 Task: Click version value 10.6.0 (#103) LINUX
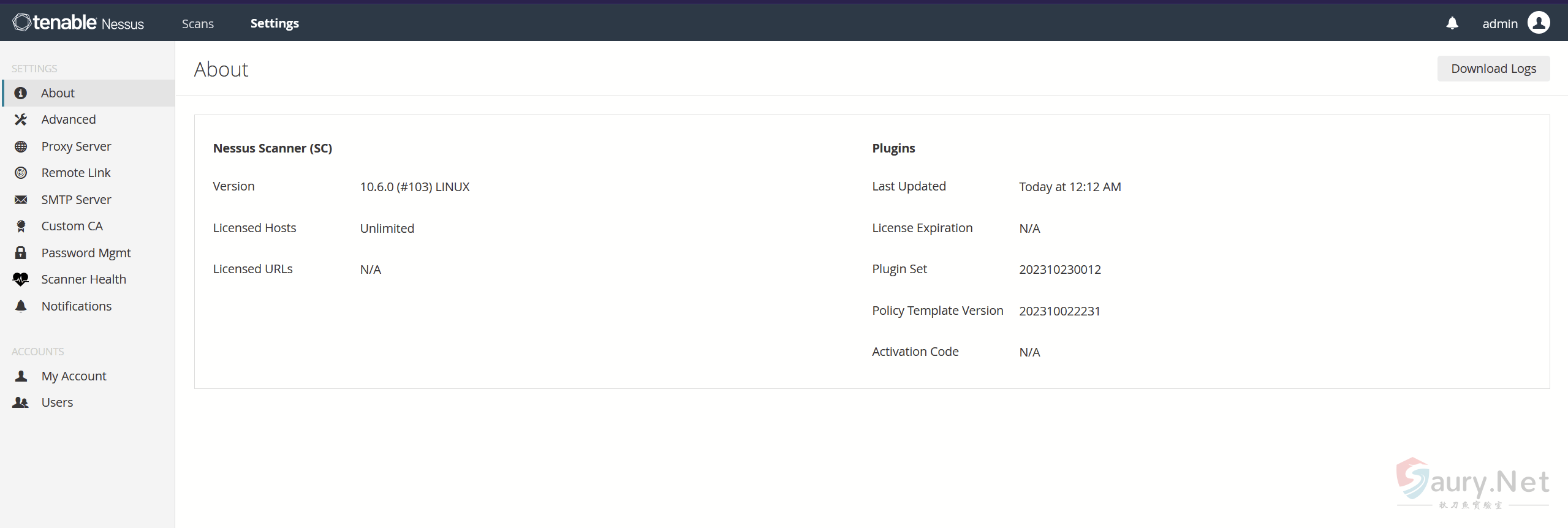[x=415, y=187]
